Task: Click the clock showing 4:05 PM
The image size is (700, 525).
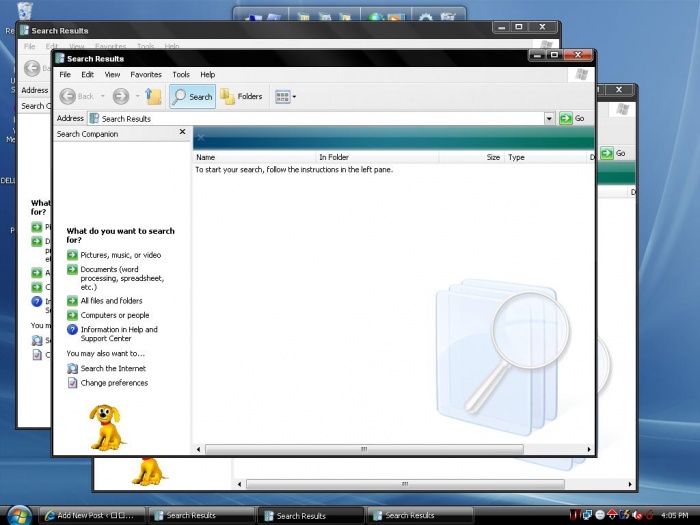Action: [675, 515]
